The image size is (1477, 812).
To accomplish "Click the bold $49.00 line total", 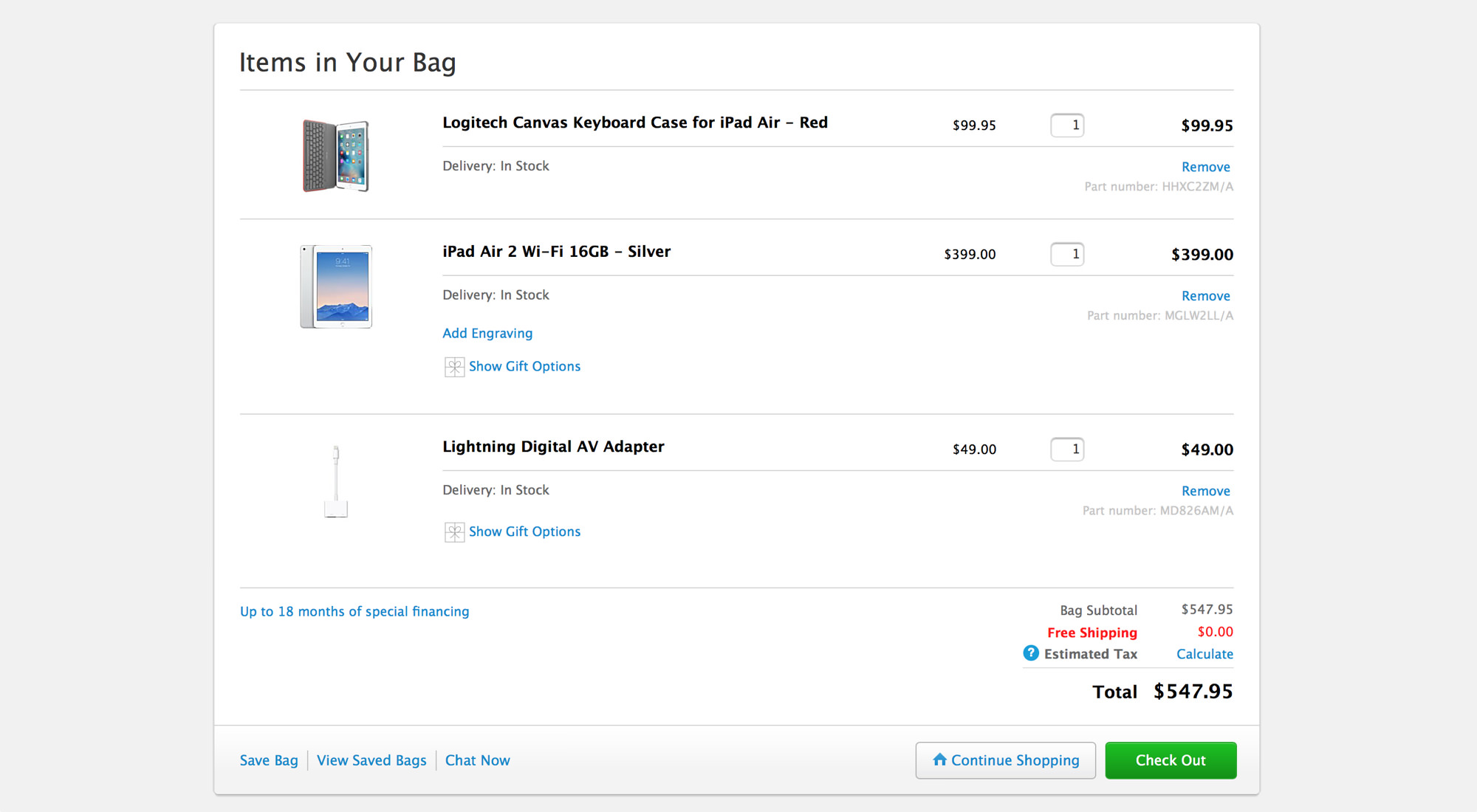I will [1207, 450].
